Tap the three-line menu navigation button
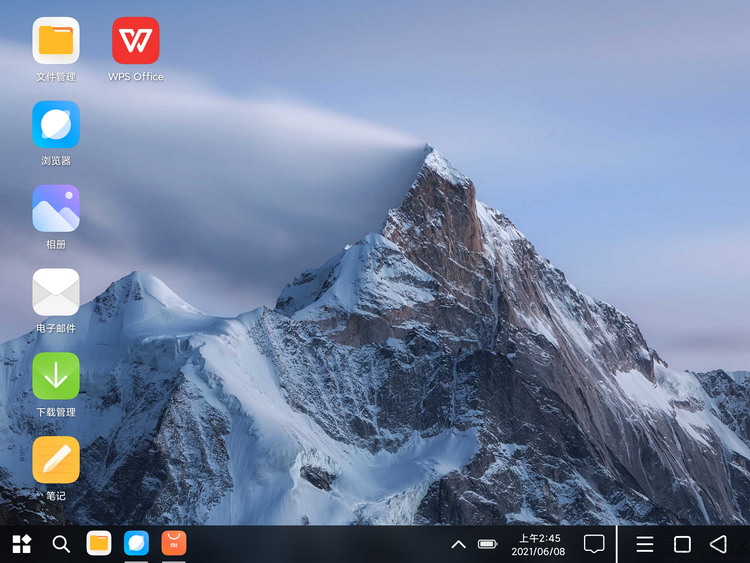This screenshot has width=750, height=563. (x=645, y=544)
